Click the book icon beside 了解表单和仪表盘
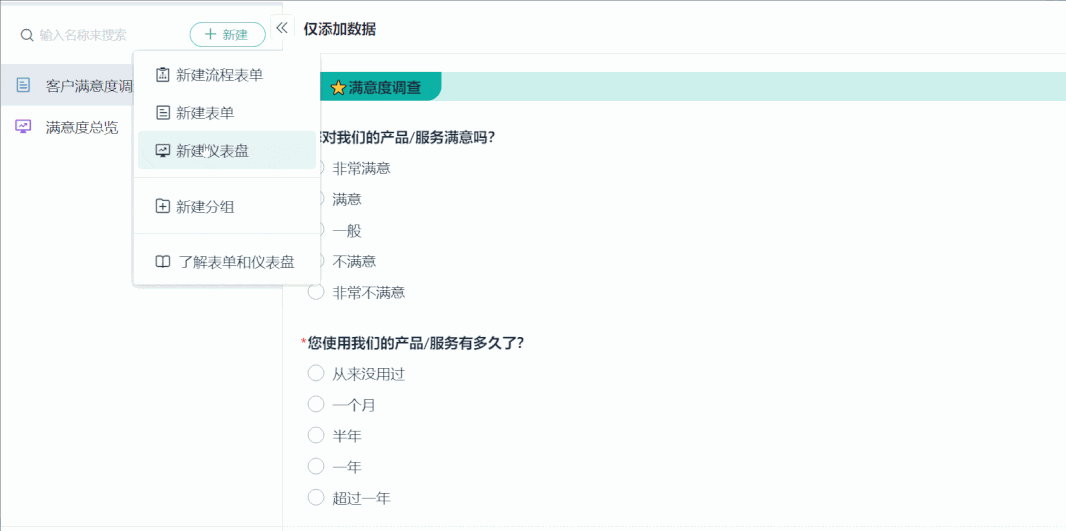The height and width of the screenshot is (531, 1066). [x=163, y=262]
